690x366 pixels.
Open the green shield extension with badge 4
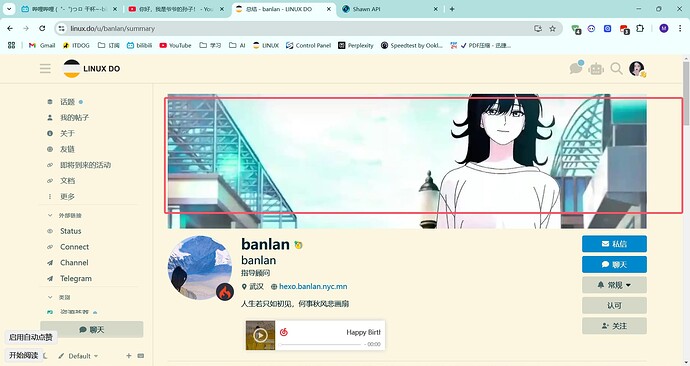coord(576,29)
